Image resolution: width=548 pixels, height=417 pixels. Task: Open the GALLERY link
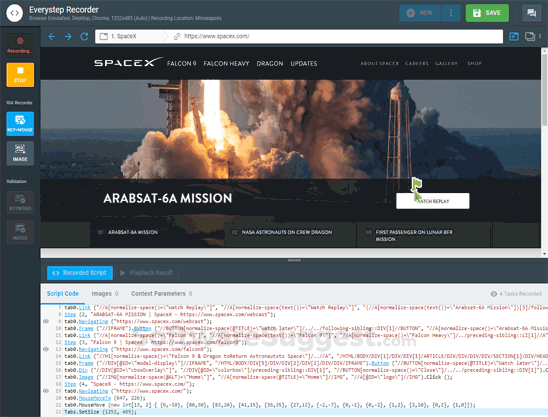click(446, 63)
